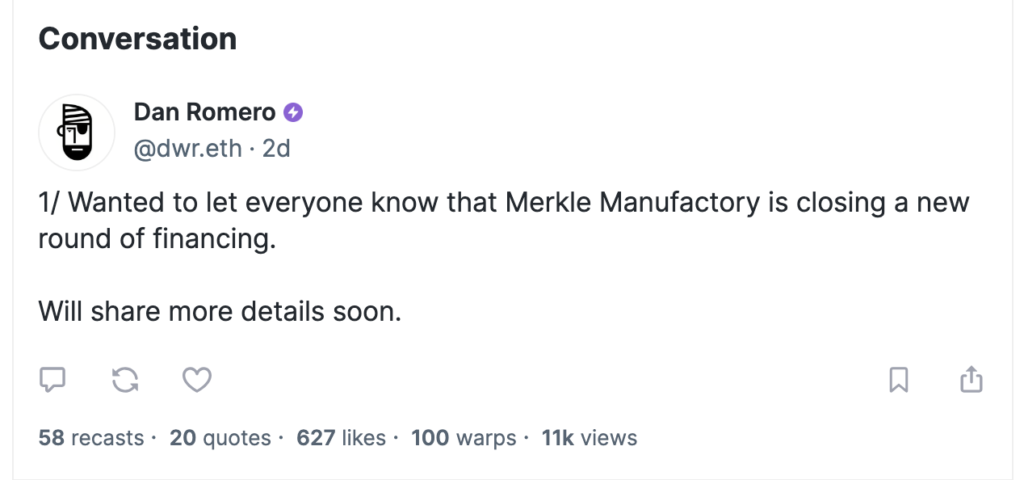Image resolution: width=1024 pixels, height=480 pixels.
Task: Click the cast text about Merkle Manufactory
Action: click(504, 220)
